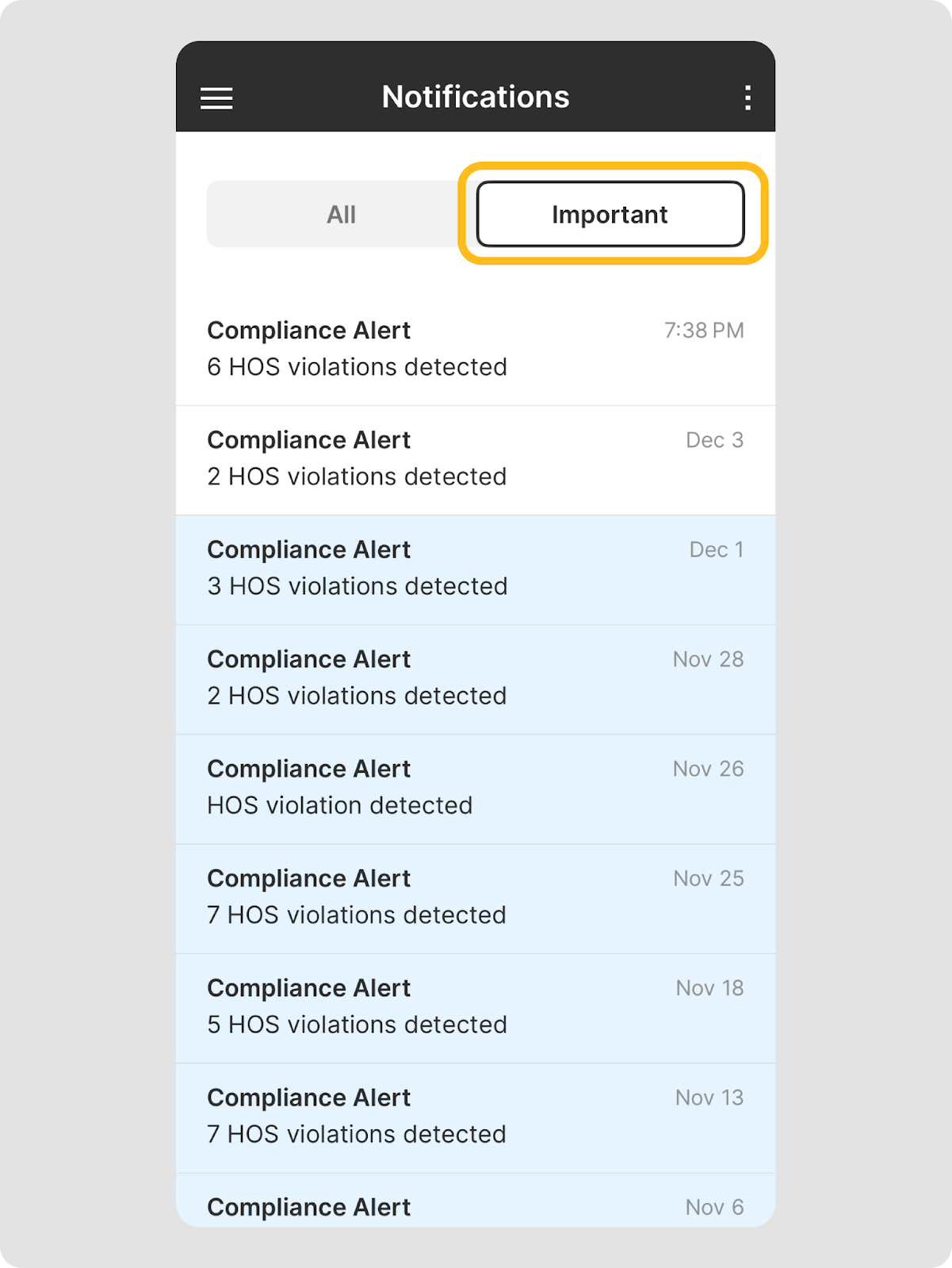Click the "Dec 3" date label
The height and width of the screenshot is (1268, 952).
714,441
